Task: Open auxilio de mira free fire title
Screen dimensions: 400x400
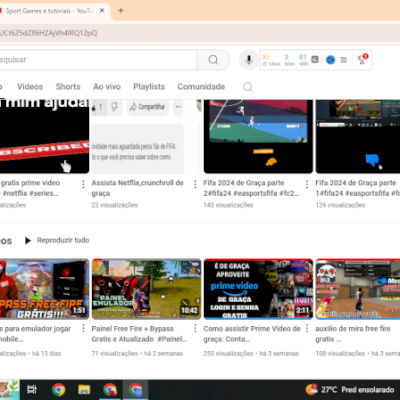Action: pos(353,334)
